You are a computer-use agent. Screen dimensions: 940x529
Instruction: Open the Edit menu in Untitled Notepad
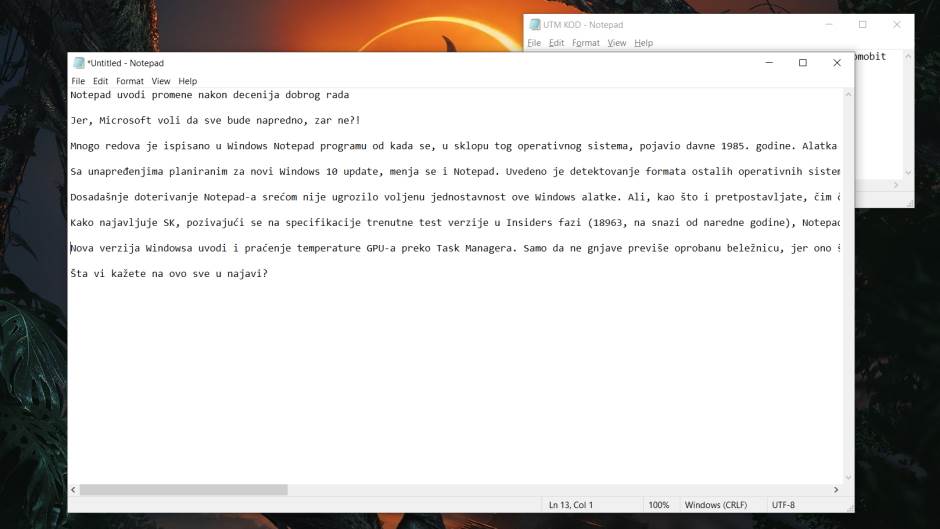(x=101, y=81)
